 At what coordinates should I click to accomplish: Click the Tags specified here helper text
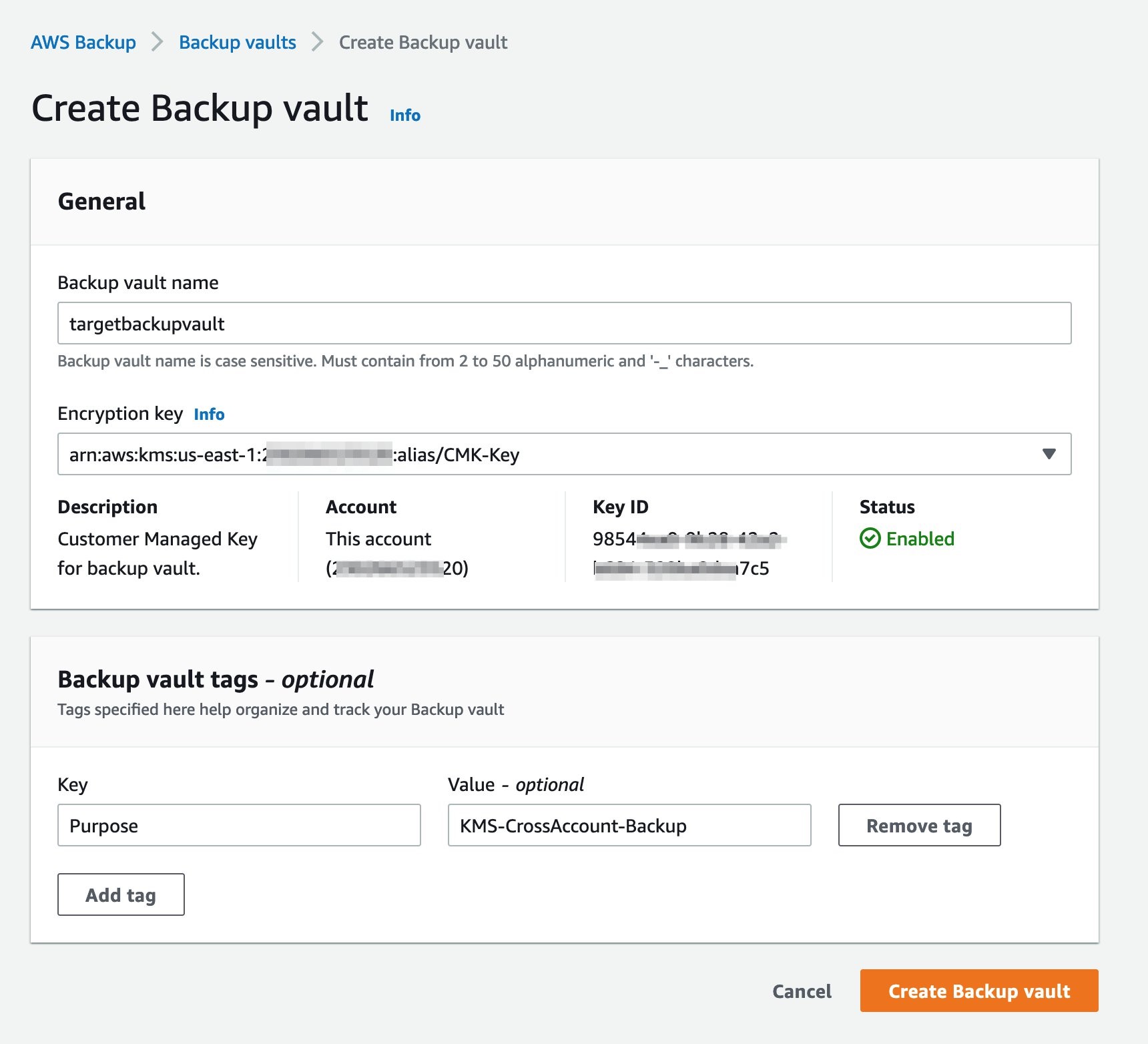tap(281, 709)
